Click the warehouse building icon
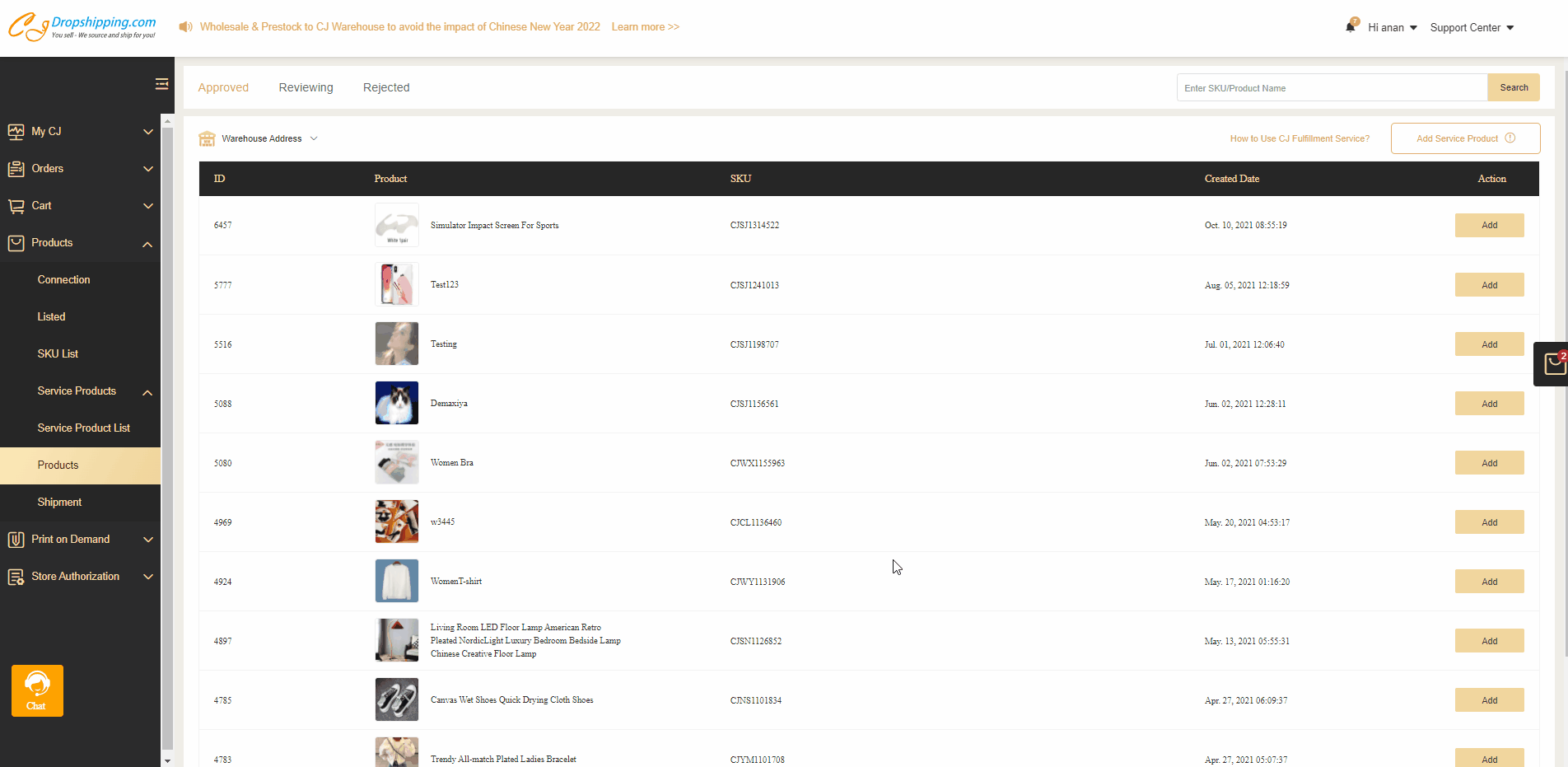The width and height of the screenshot is (1568, 767). 207,138
